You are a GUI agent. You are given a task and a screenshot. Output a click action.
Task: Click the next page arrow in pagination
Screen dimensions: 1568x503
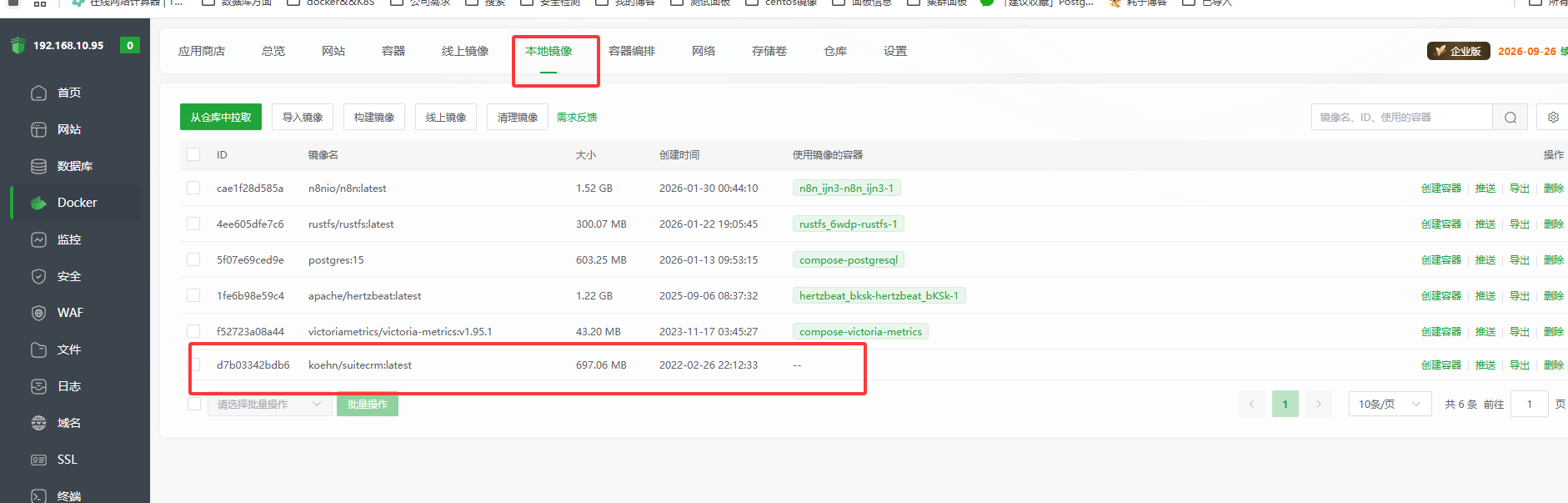(x=1318, y=405)
